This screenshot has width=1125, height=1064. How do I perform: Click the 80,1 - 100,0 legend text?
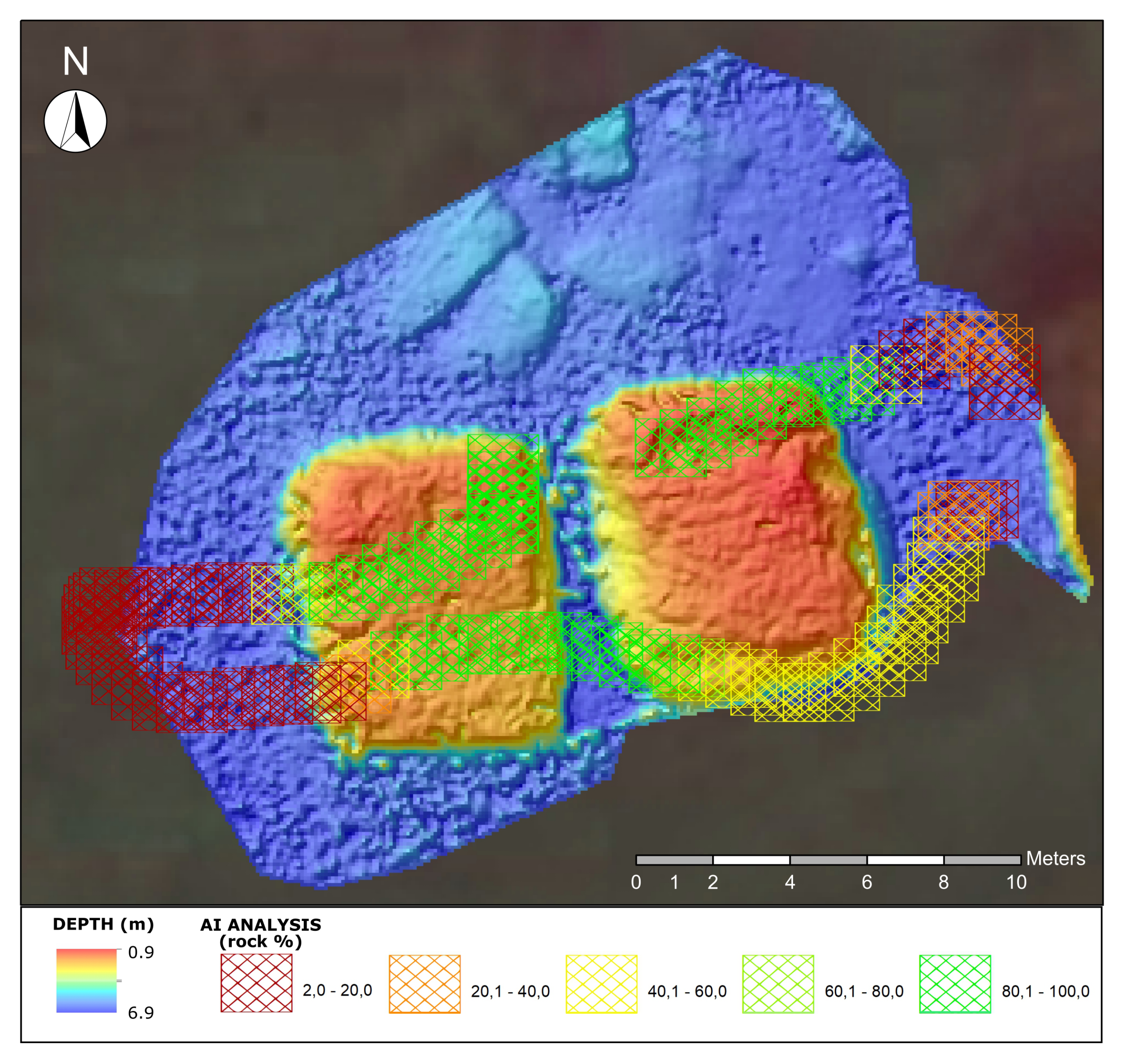tap(1045, 991)
